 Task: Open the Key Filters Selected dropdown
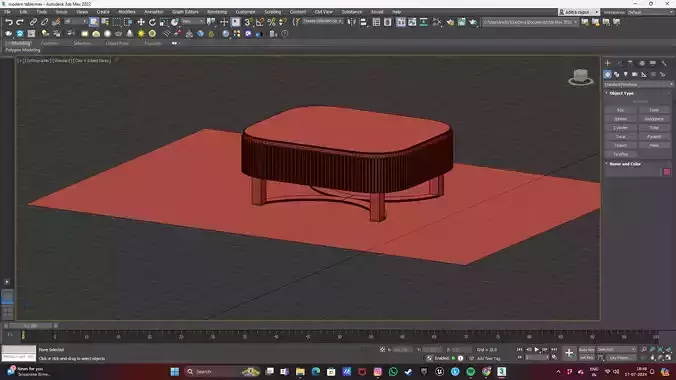coord(617,349)
